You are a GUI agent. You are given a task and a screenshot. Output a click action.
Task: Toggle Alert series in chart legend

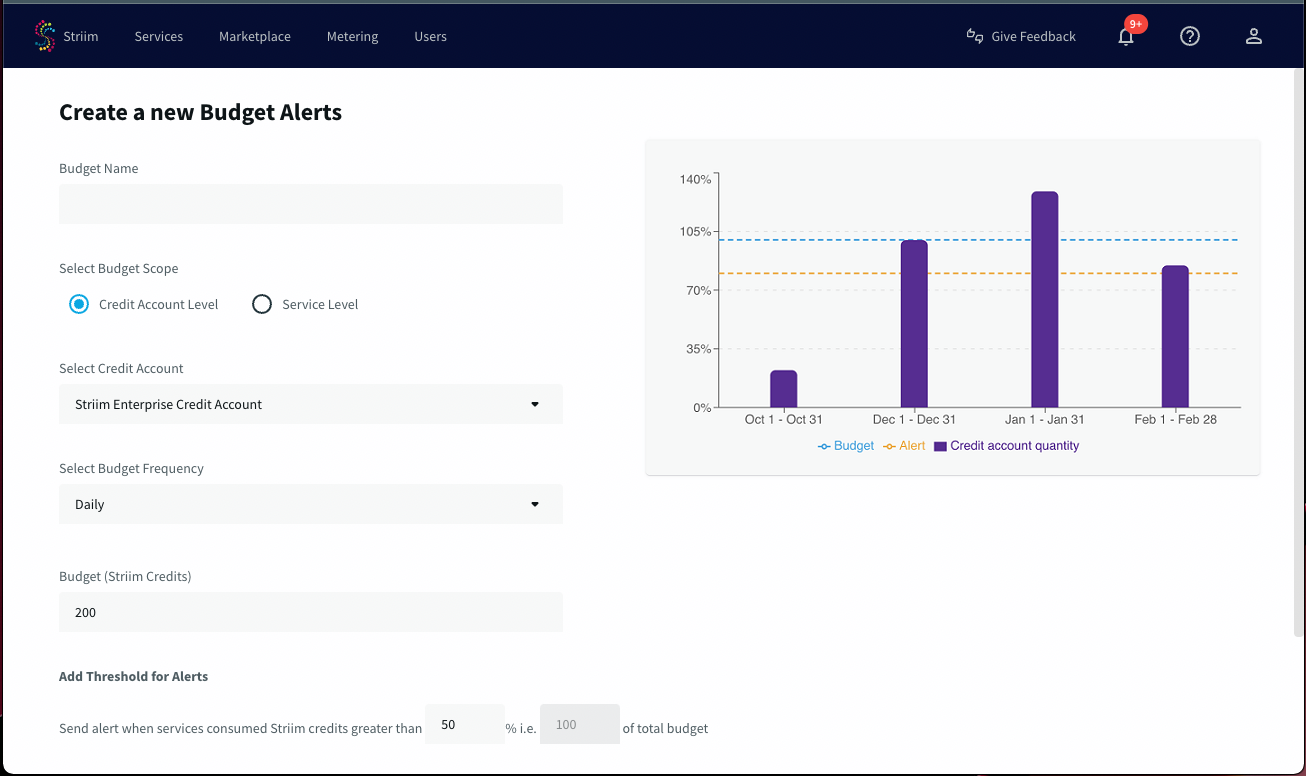pyautogui.click(x=905, y=446)
